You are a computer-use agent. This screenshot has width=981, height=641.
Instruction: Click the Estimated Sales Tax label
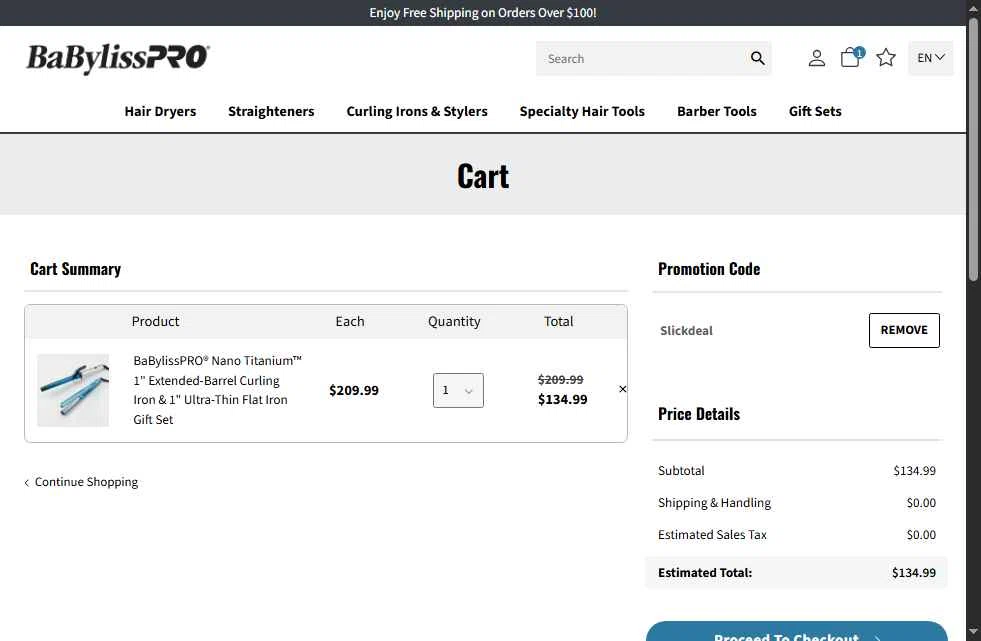coord(712,535)
